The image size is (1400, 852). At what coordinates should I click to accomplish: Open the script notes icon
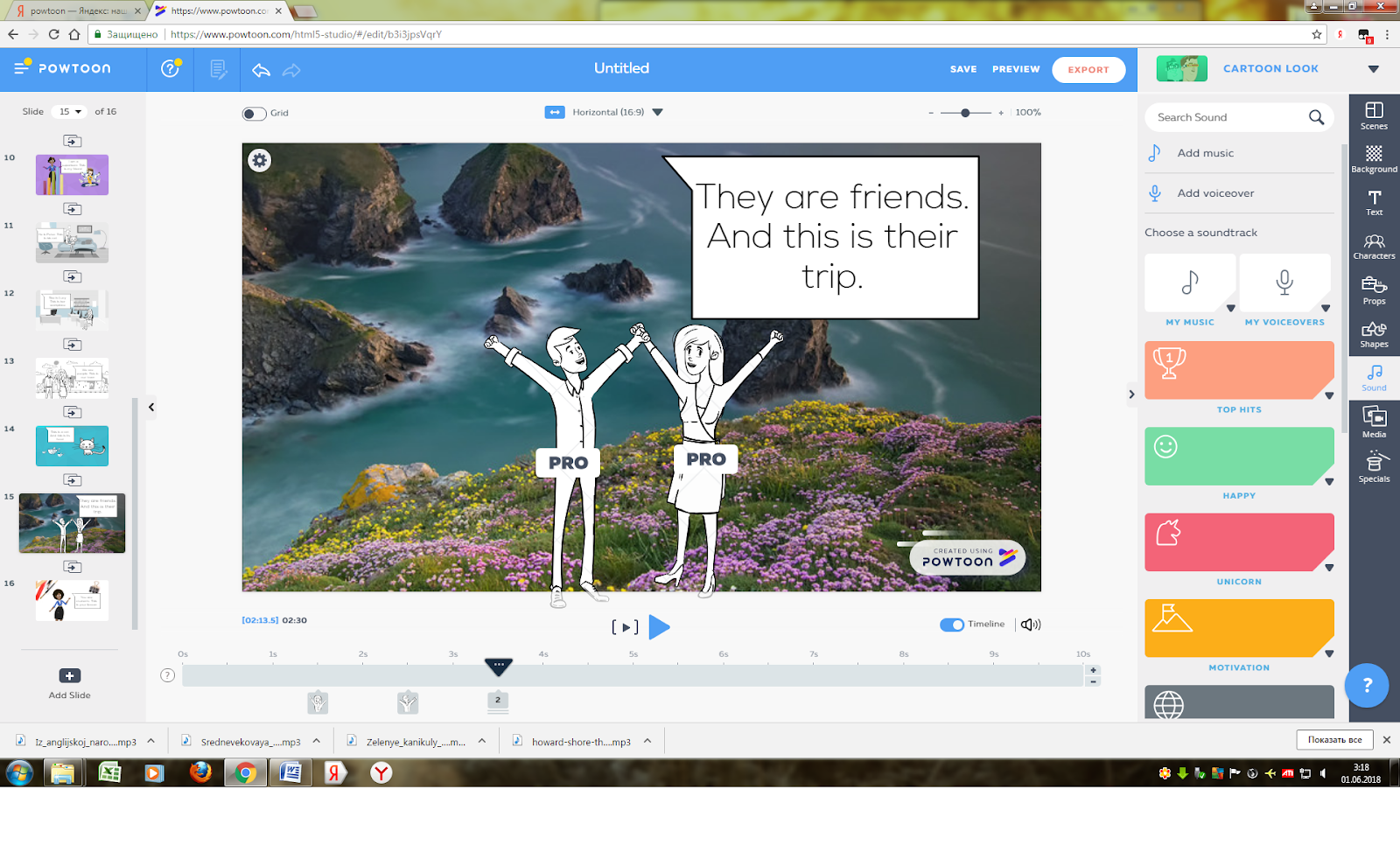pos(219,69)
